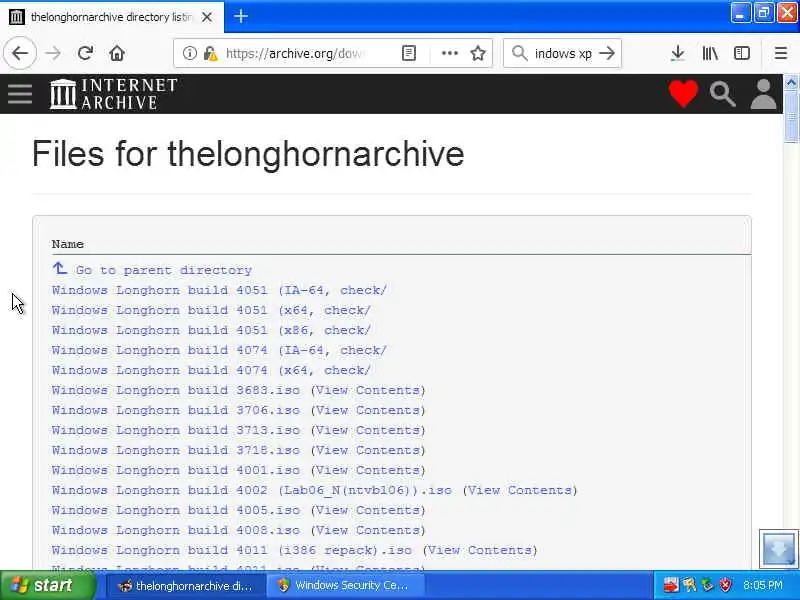Open the user account silhouette icon

coord(763,94)
